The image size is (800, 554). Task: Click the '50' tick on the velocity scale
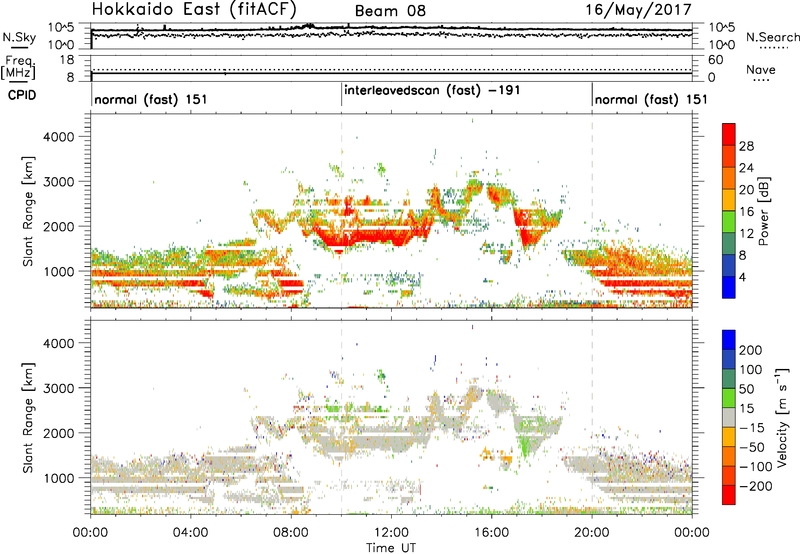click(746, 389)
